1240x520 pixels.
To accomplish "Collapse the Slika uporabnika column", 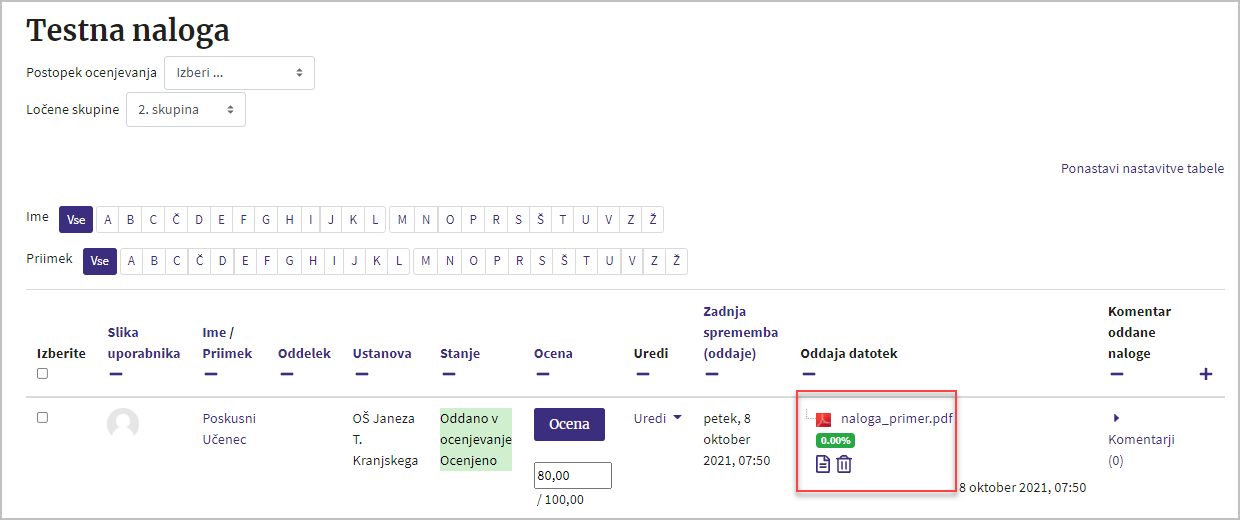I will point(116,374).
